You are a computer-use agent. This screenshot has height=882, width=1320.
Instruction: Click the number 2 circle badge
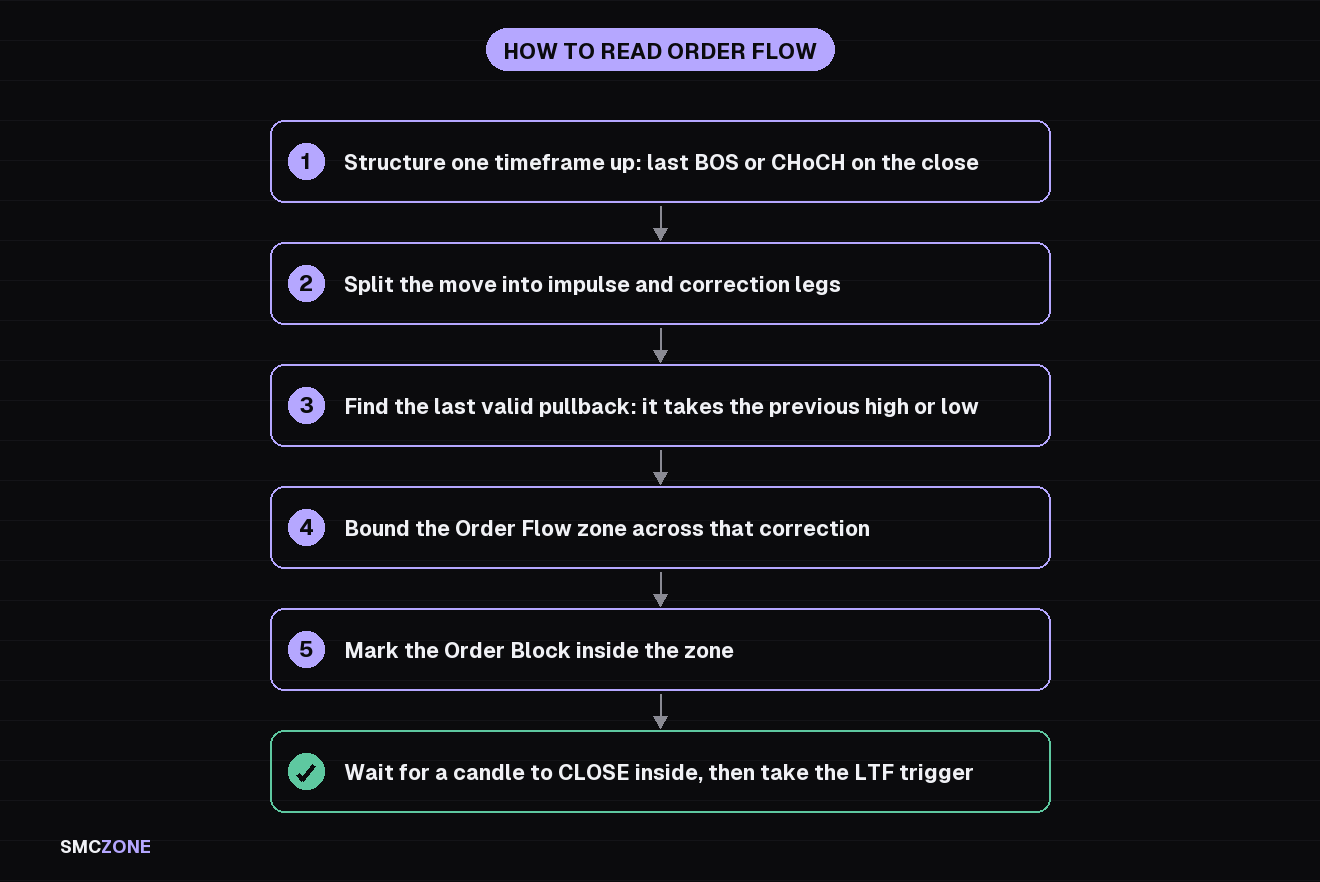coord(306,284)
